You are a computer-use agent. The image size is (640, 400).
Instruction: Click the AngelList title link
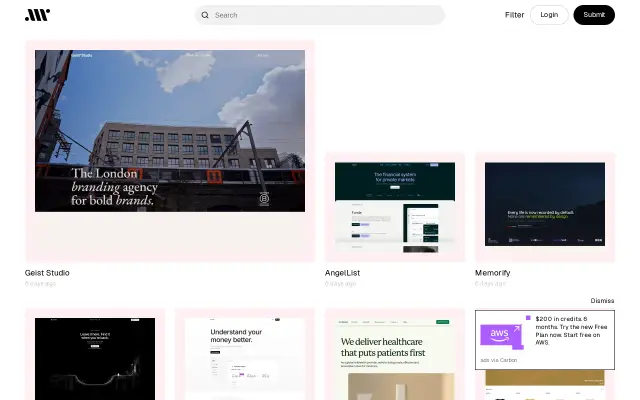(x=342, y=273)
